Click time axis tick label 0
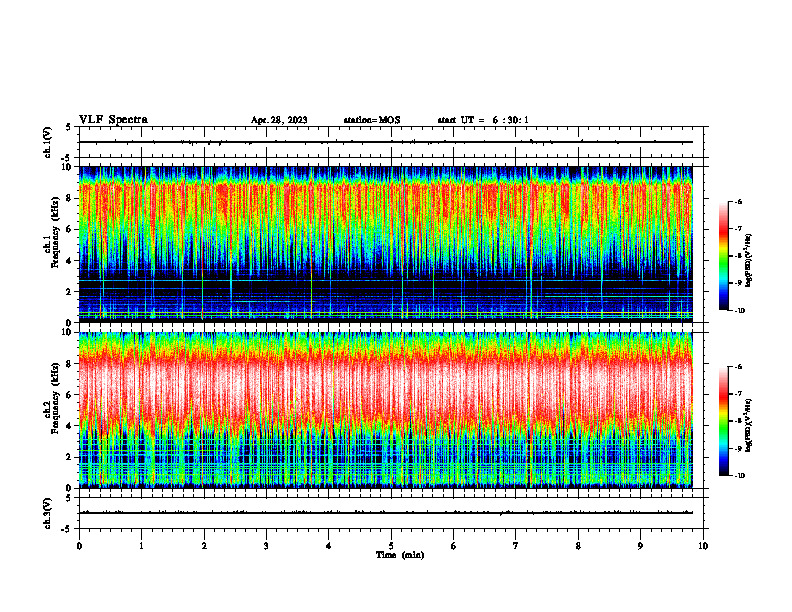Image resolution: width=792 pixels, height=612 pixels. click(x=79, y=546)
